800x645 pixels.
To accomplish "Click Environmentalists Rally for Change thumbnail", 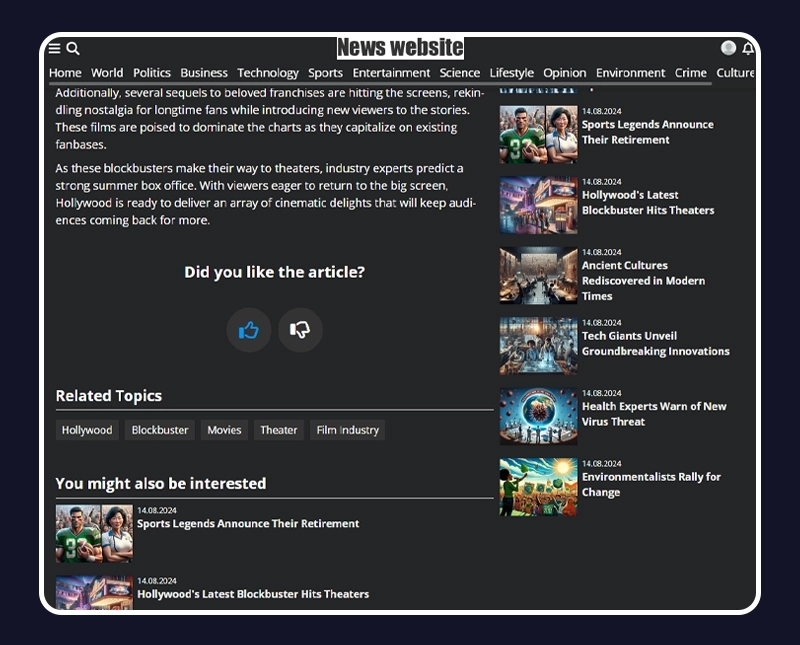I will [x=538, y=487].
